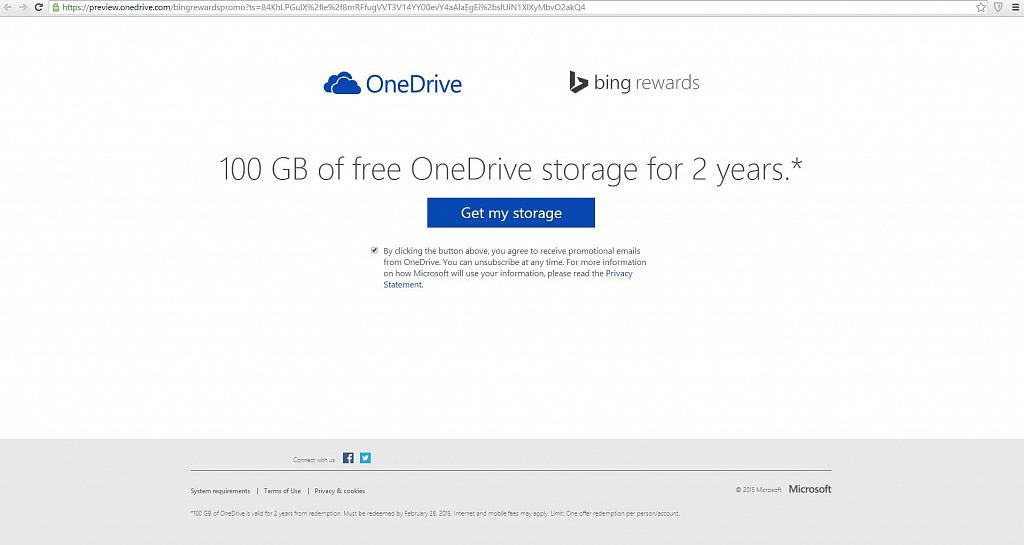Click the Bing rewards logo

[x=634, y=82]
